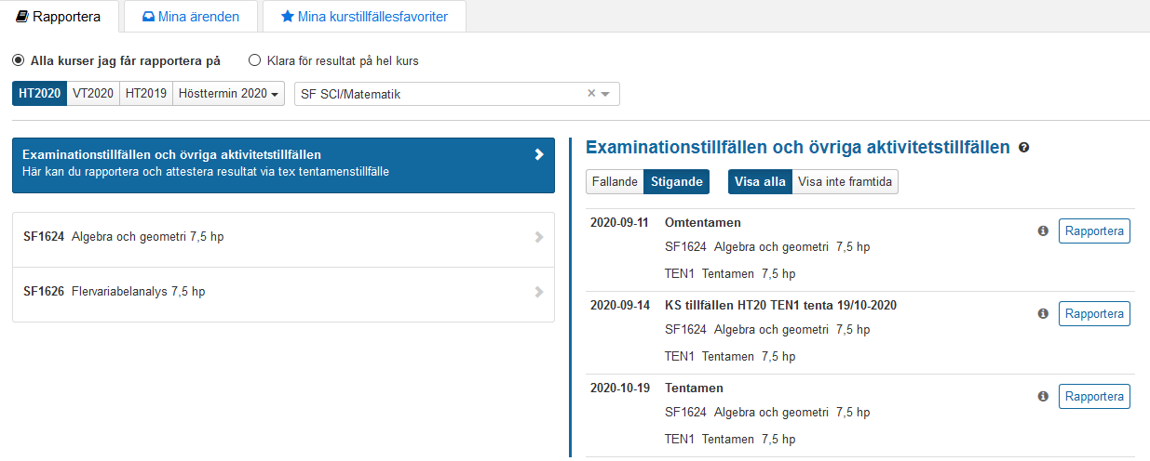
Task: Switch to Mina kurstillfällesfavoriter tab
Action: click(363, 16)
